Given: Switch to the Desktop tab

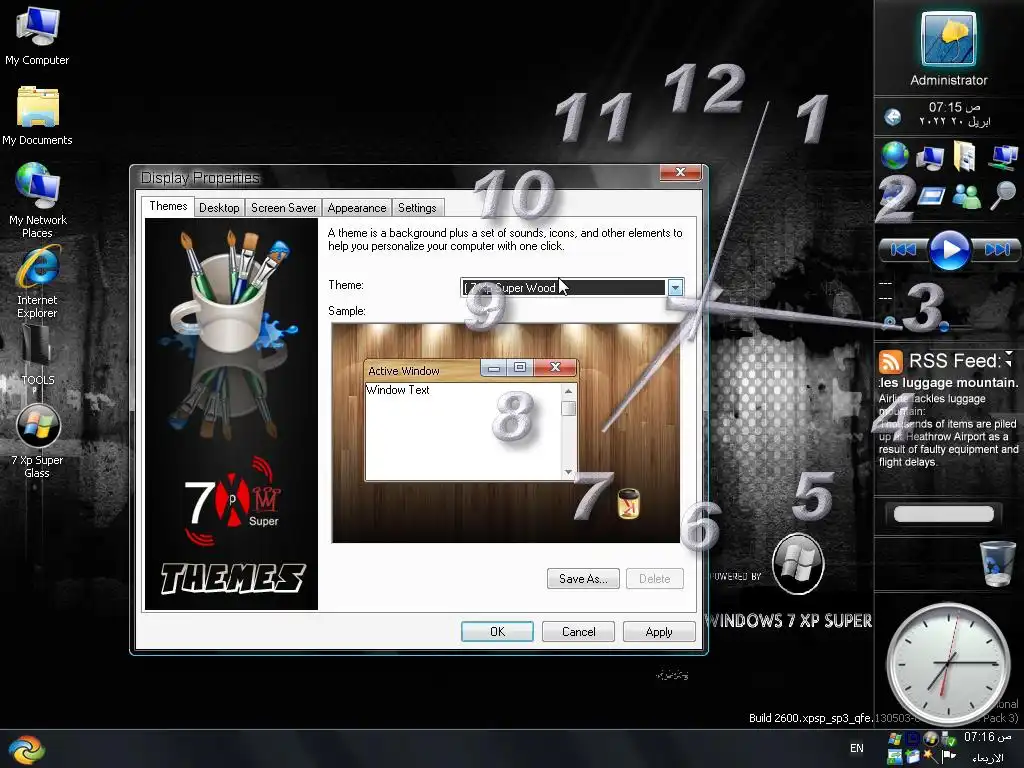Looking at the screenshot, I should click(219, 208).
